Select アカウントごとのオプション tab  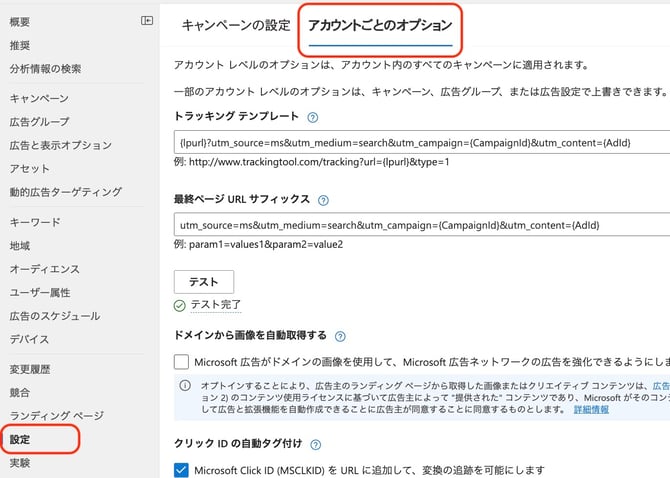pyautogui.click(x=380, y=26)
